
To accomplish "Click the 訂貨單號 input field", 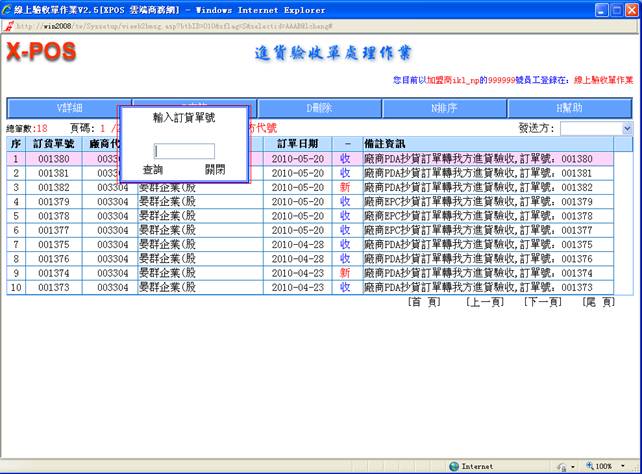I will click(184, 151).
